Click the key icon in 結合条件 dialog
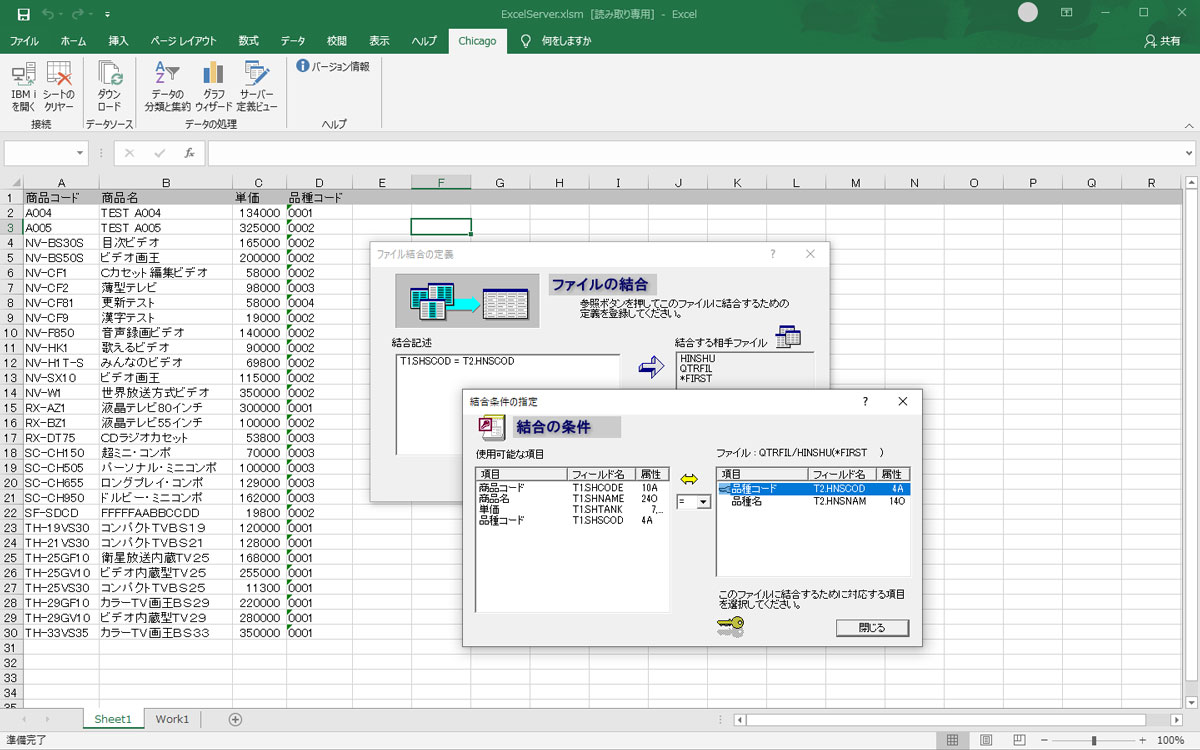The height and width of the screenshot is (750, 1200). [x=731, y=627]
